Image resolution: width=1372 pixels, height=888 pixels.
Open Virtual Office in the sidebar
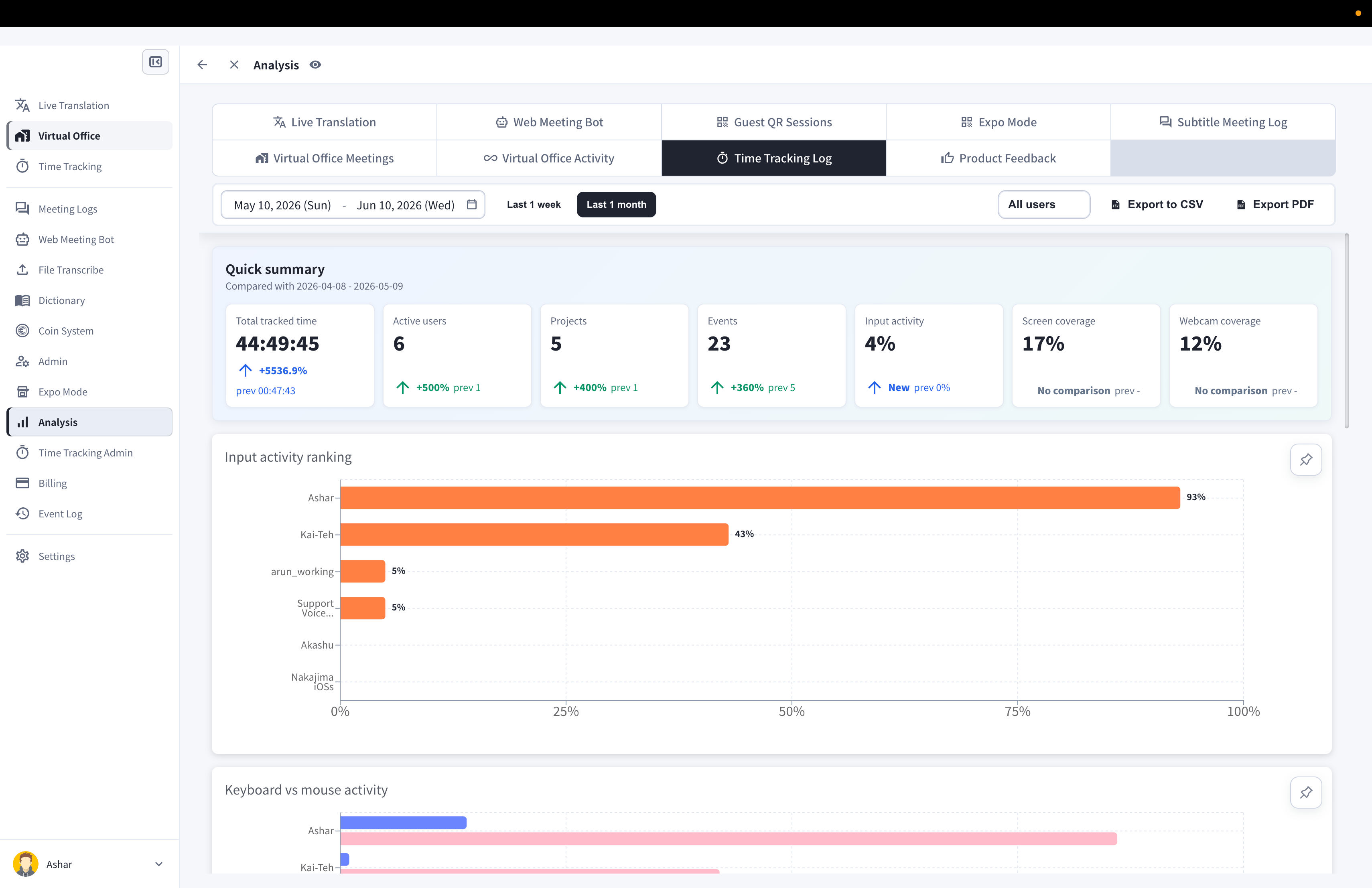pyautogui.click(x=89, y=136)
